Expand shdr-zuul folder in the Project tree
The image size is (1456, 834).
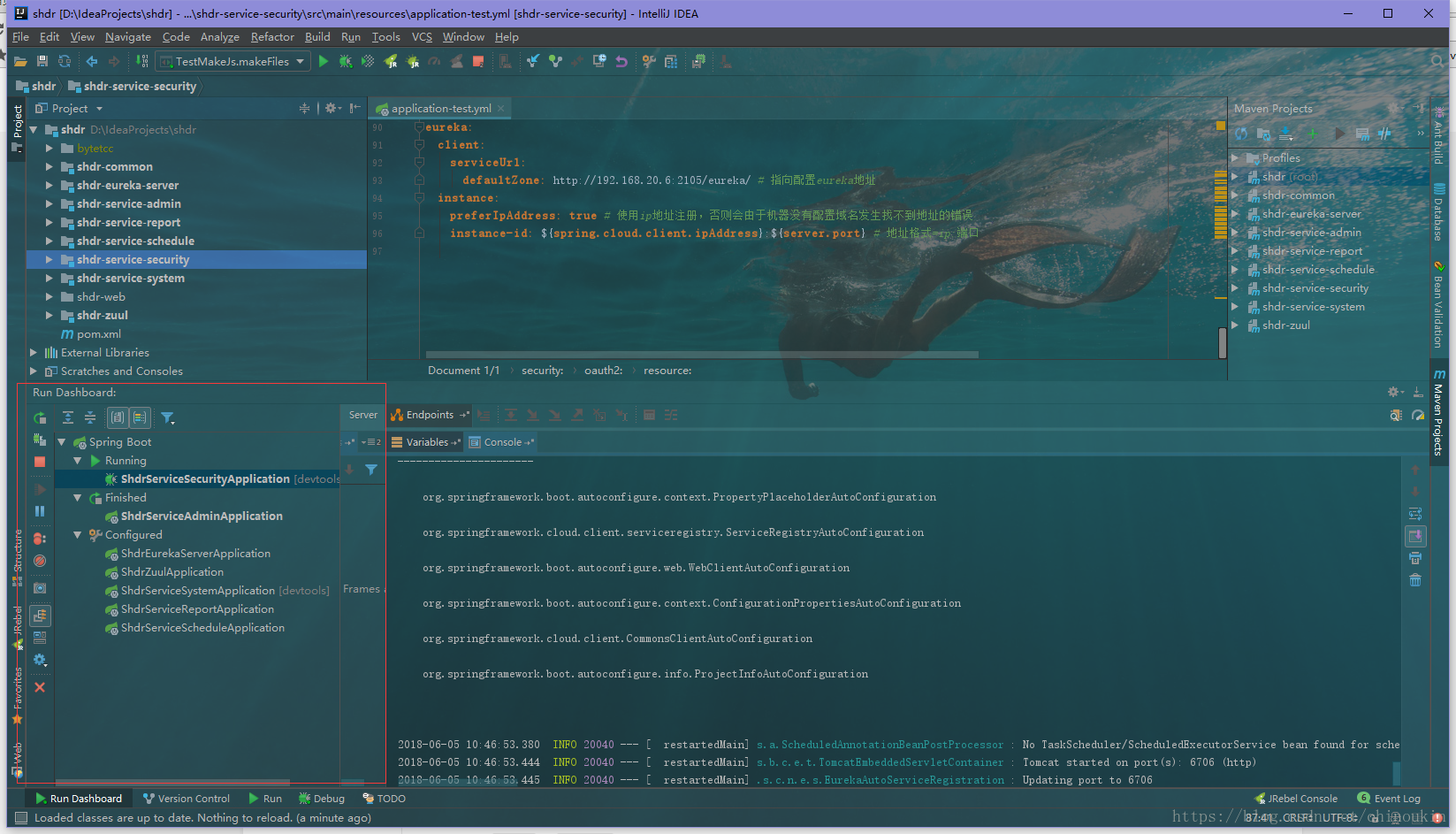point(50,315)
